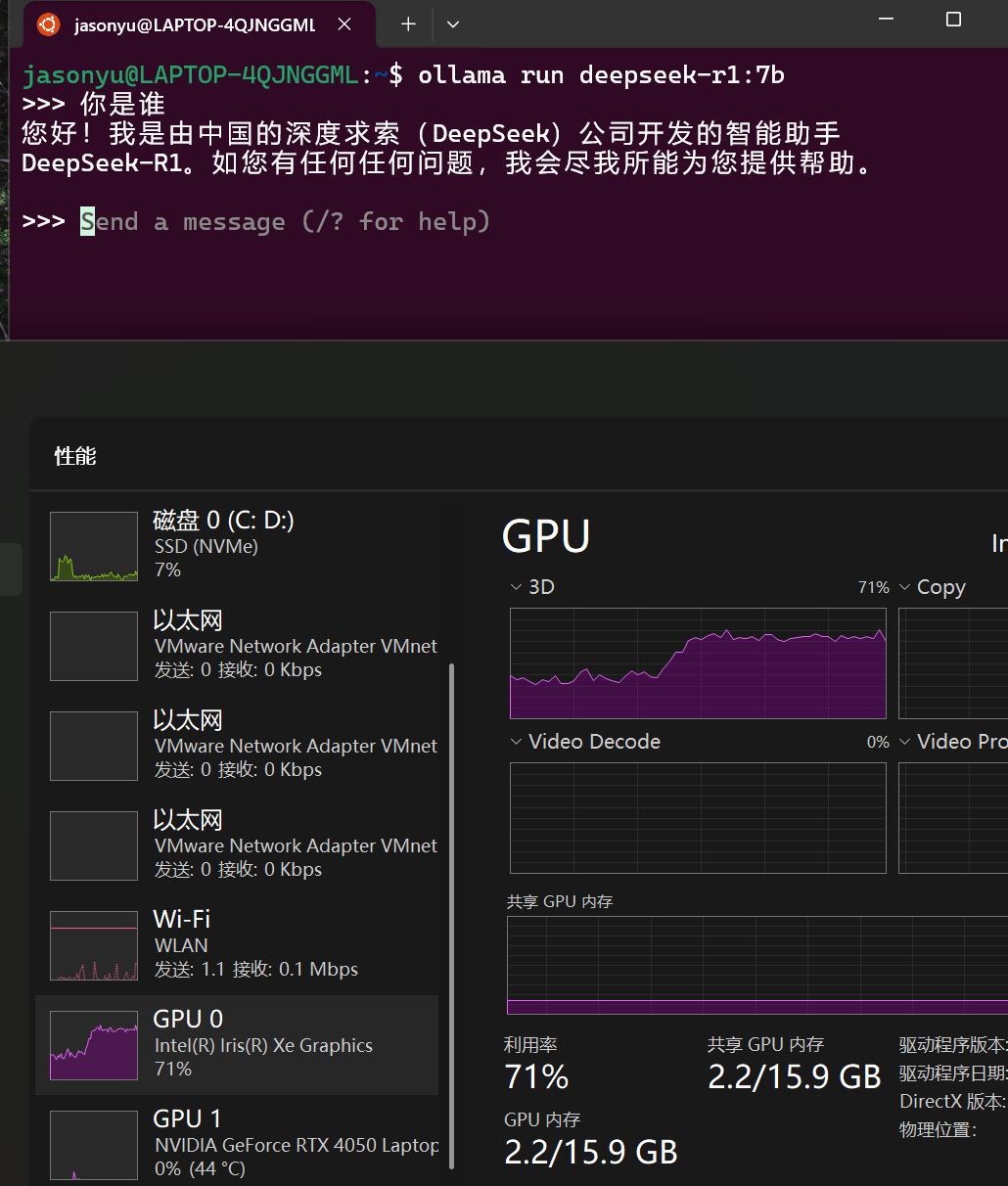Viewport: 1008px width, 1186px height.
Task: Click the large GPU heading text
Action: (x=546, y=536)
